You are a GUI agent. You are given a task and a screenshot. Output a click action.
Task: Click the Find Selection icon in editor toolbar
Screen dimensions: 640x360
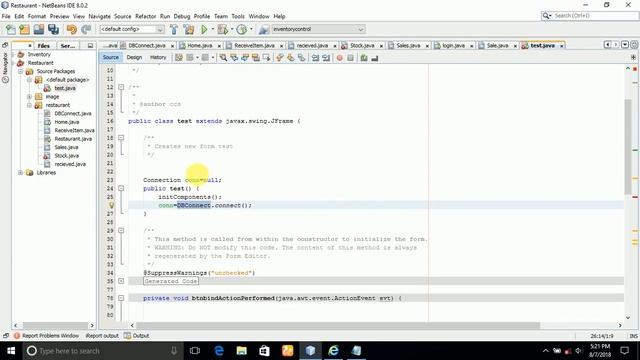point(223,58)
